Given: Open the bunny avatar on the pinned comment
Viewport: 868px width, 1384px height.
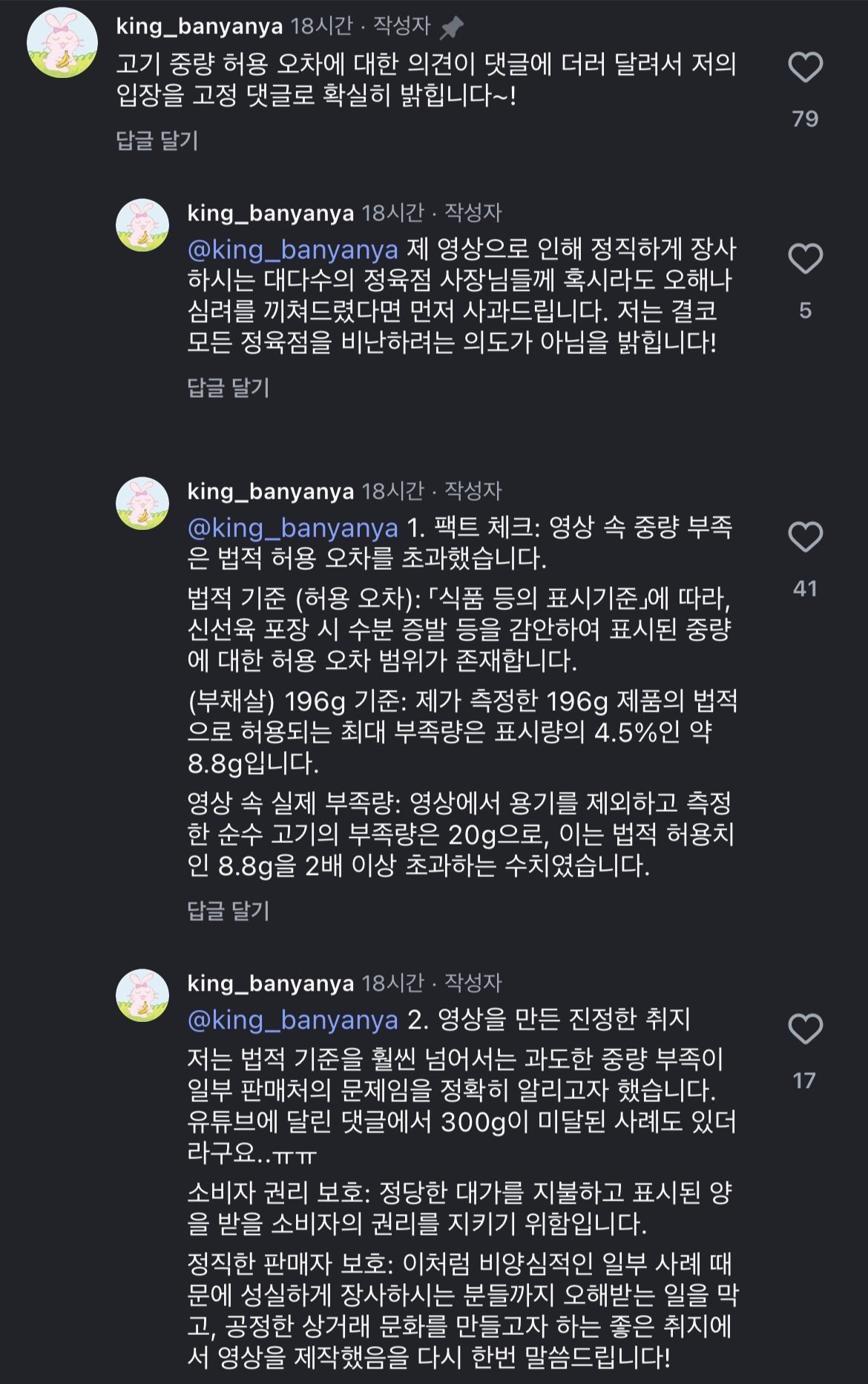Looking at the screenshot, I should [x=62, y=42].
